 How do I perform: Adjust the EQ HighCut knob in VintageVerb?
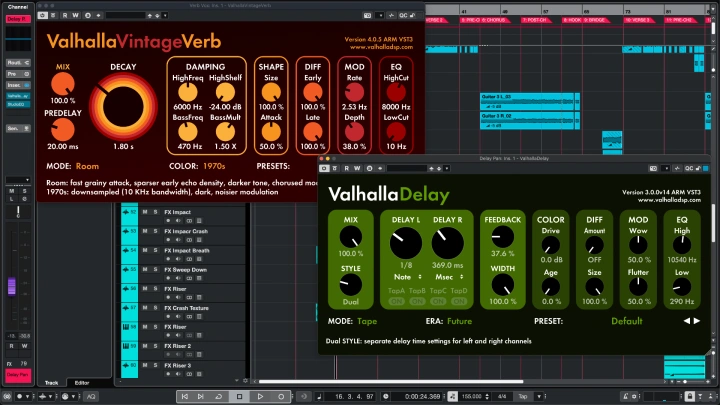click(x=396, y=92)
